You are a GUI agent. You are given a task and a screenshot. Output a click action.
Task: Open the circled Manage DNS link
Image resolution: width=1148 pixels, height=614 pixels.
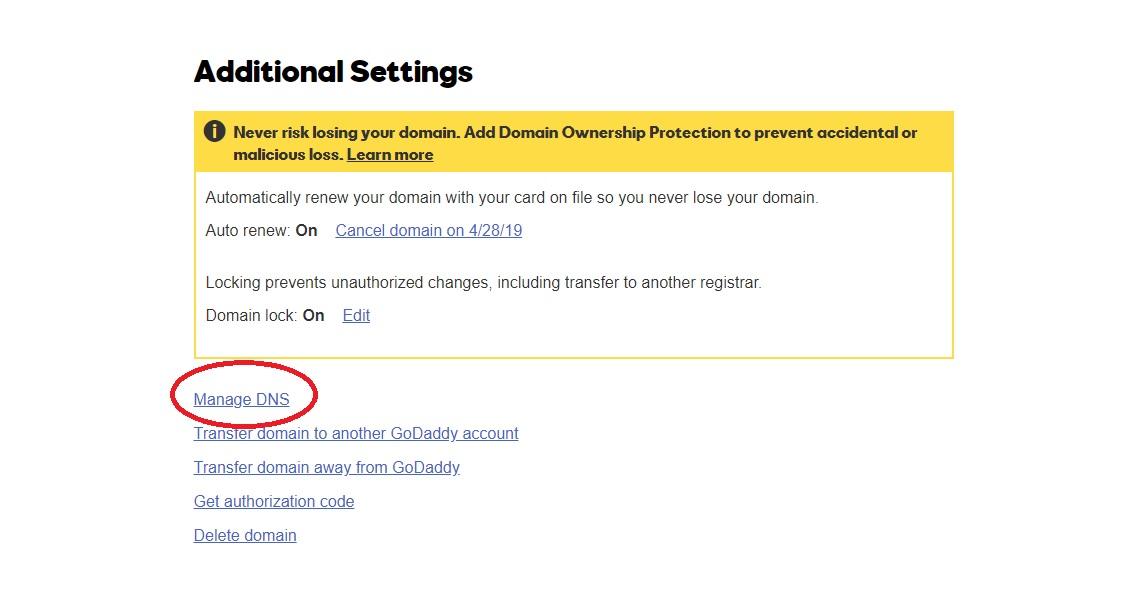(x=241, y=399)
